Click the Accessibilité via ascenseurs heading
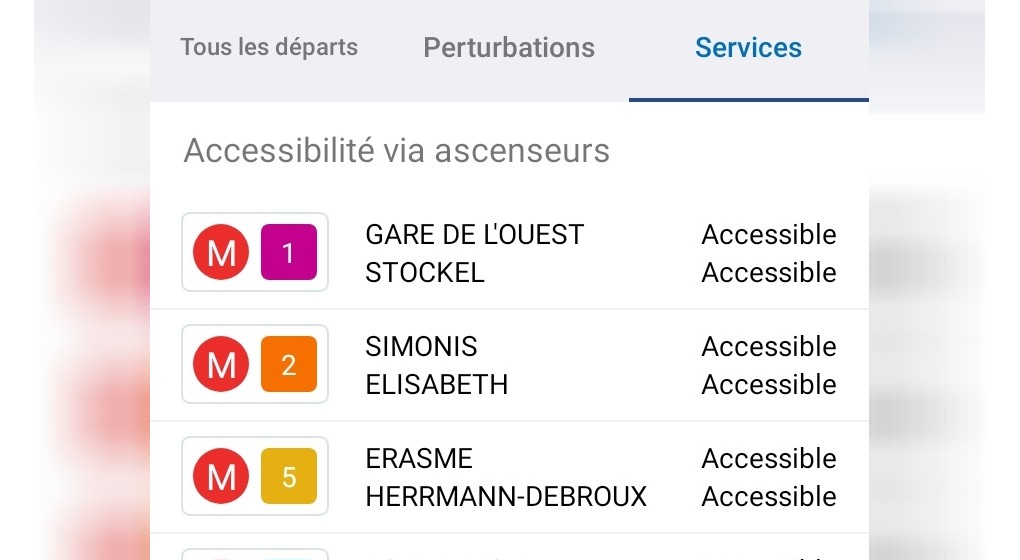Screen dimensions: 1020x560 pyautogui.click(x=397, y=151)
